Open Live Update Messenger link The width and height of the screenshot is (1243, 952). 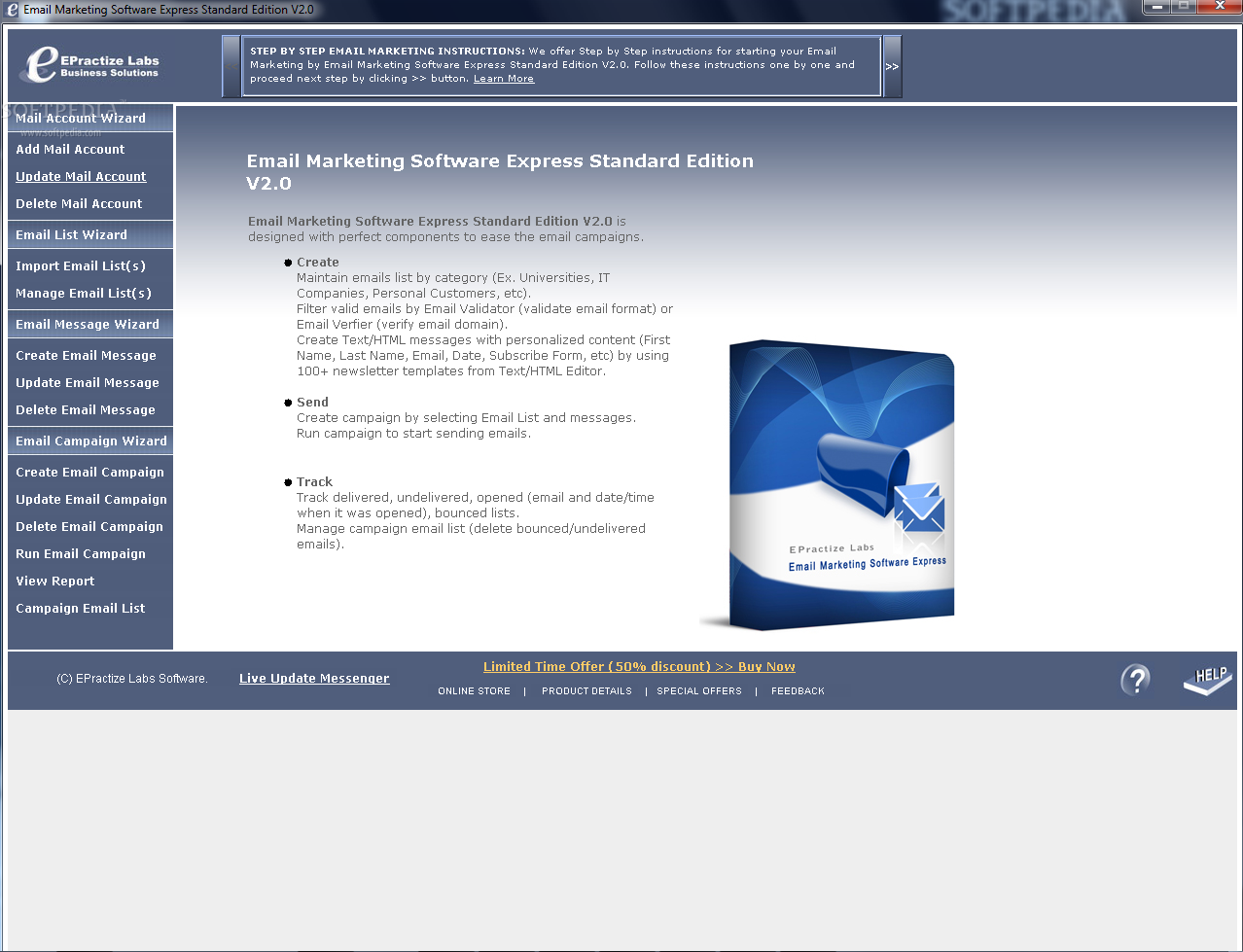coord(314,678)
